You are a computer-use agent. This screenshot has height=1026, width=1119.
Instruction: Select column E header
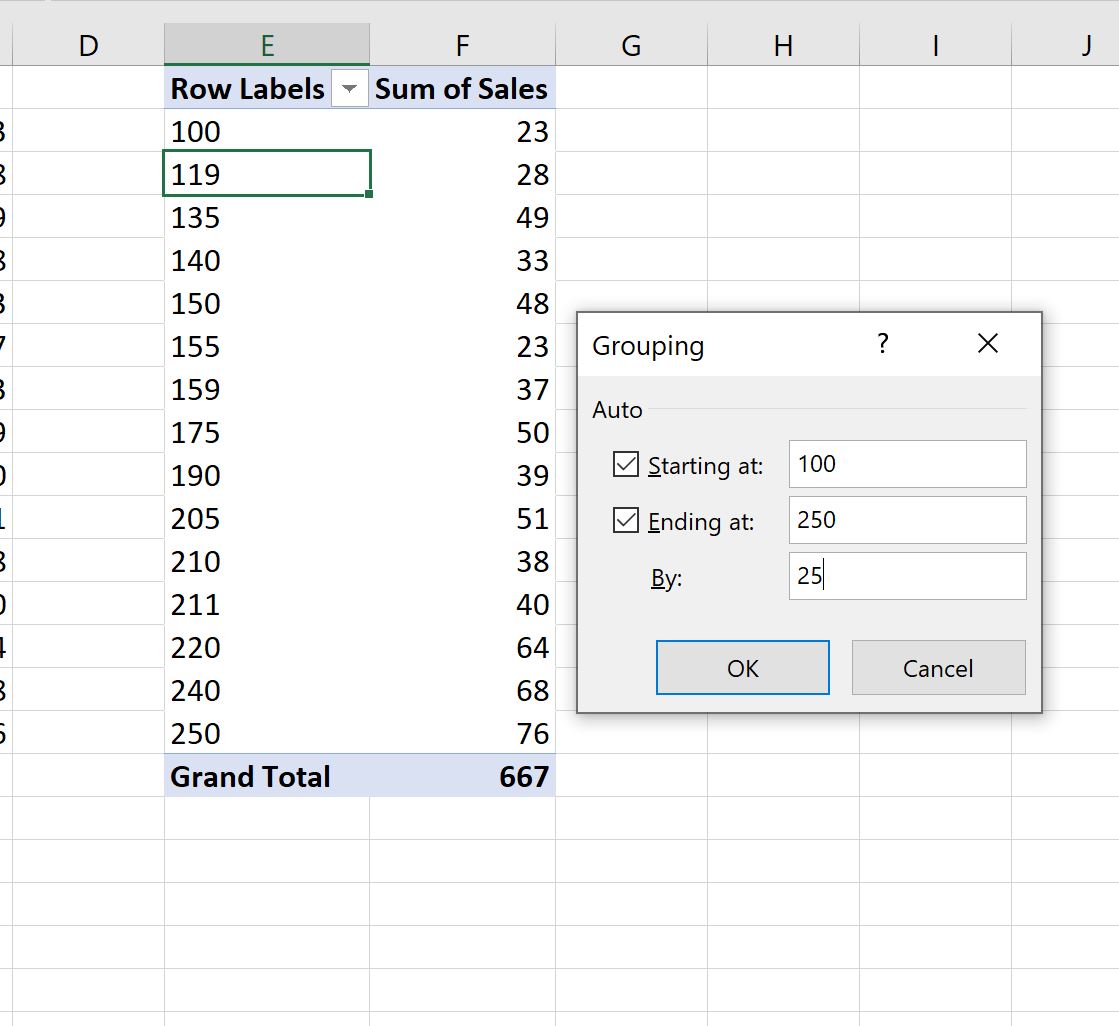pos(267,46)
